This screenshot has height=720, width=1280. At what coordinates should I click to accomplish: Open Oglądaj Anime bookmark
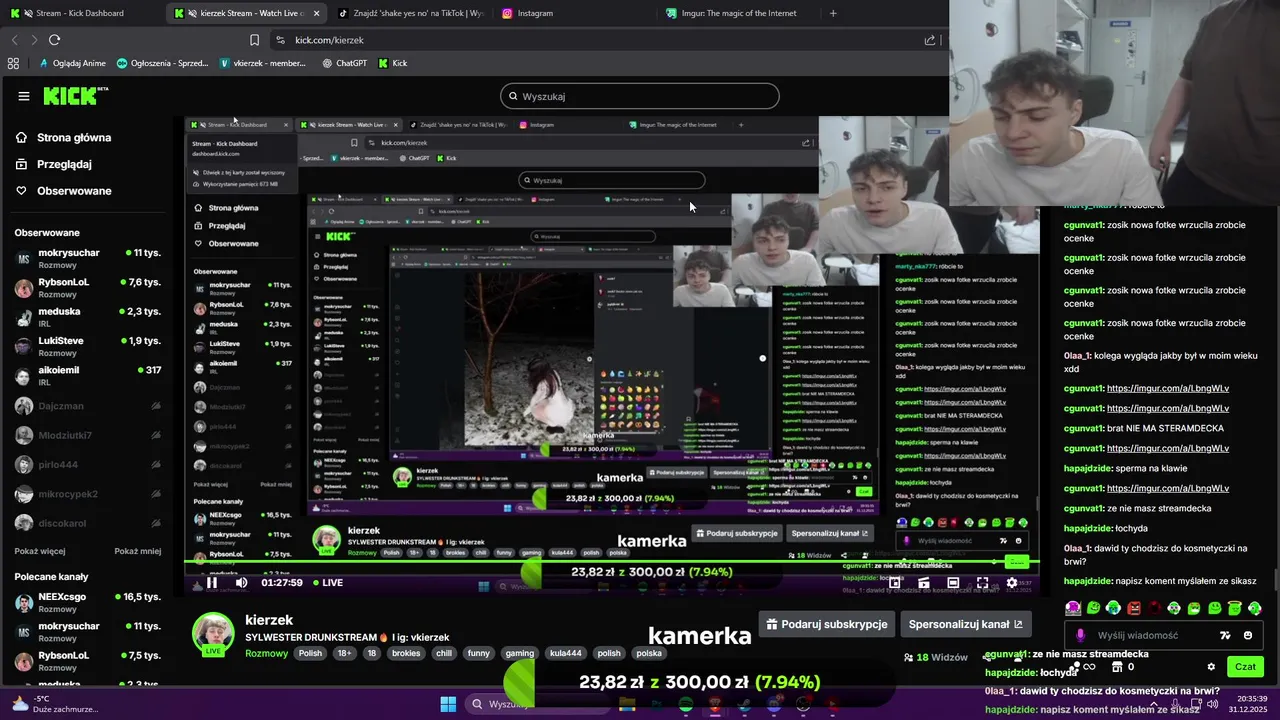tap(72, 63)
